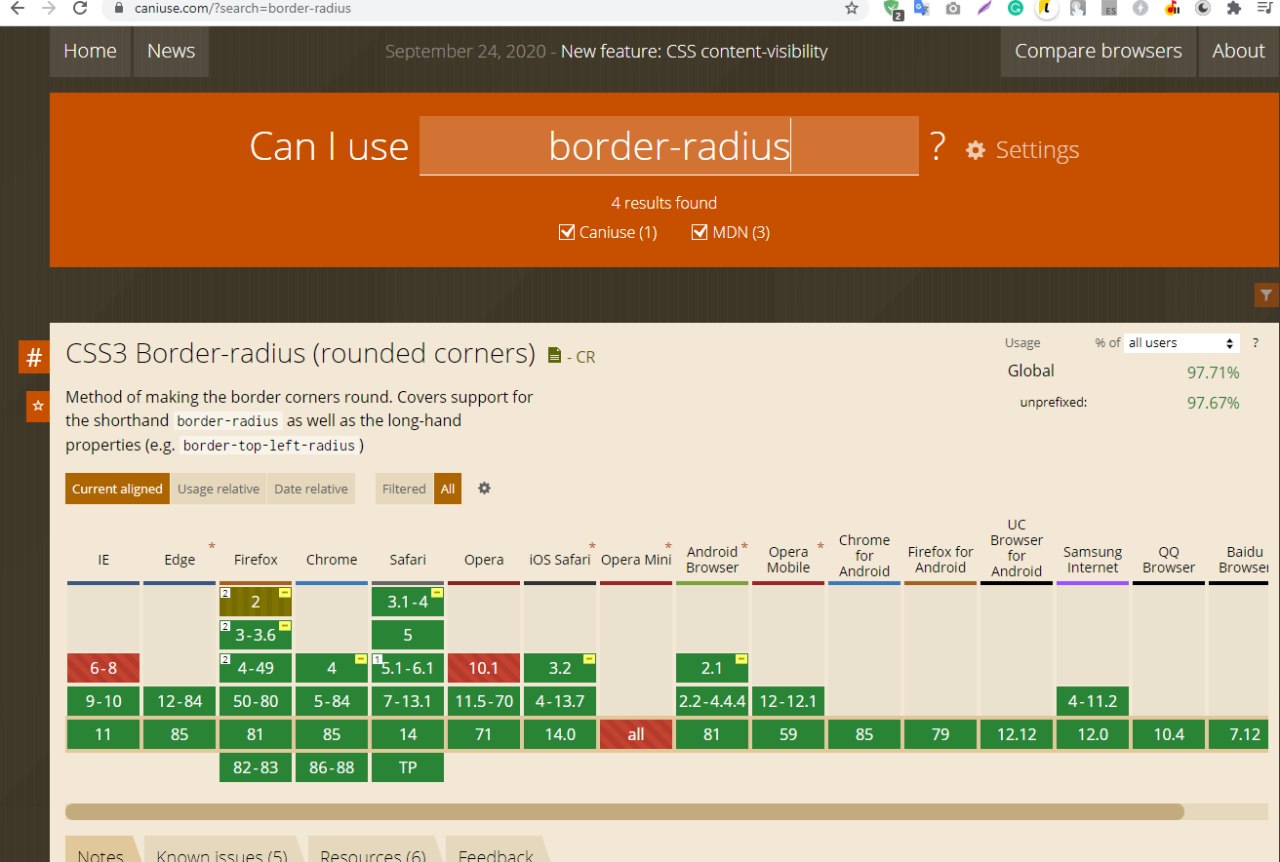Select the Safari TP cell

pyautogui.click(x=408, y=767)
